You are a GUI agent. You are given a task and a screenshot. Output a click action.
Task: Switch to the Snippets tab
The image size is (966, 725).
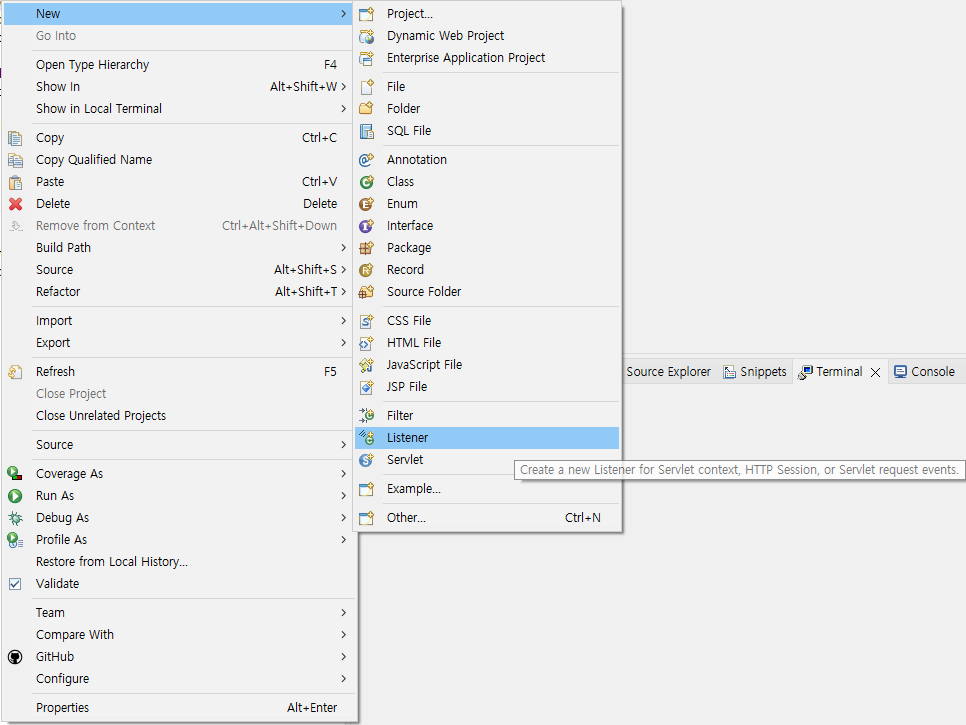[755, 372]
